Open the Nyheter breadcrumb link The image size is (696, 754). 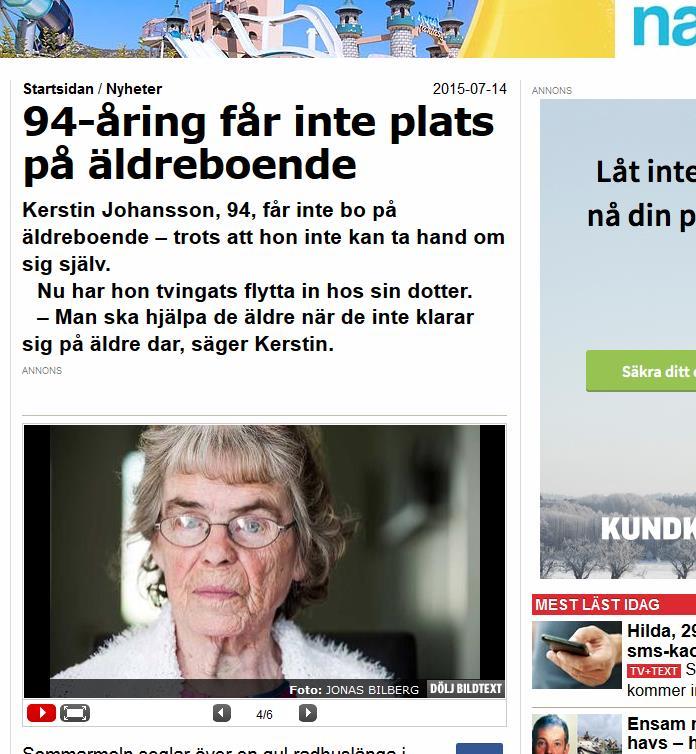point(134,89)
